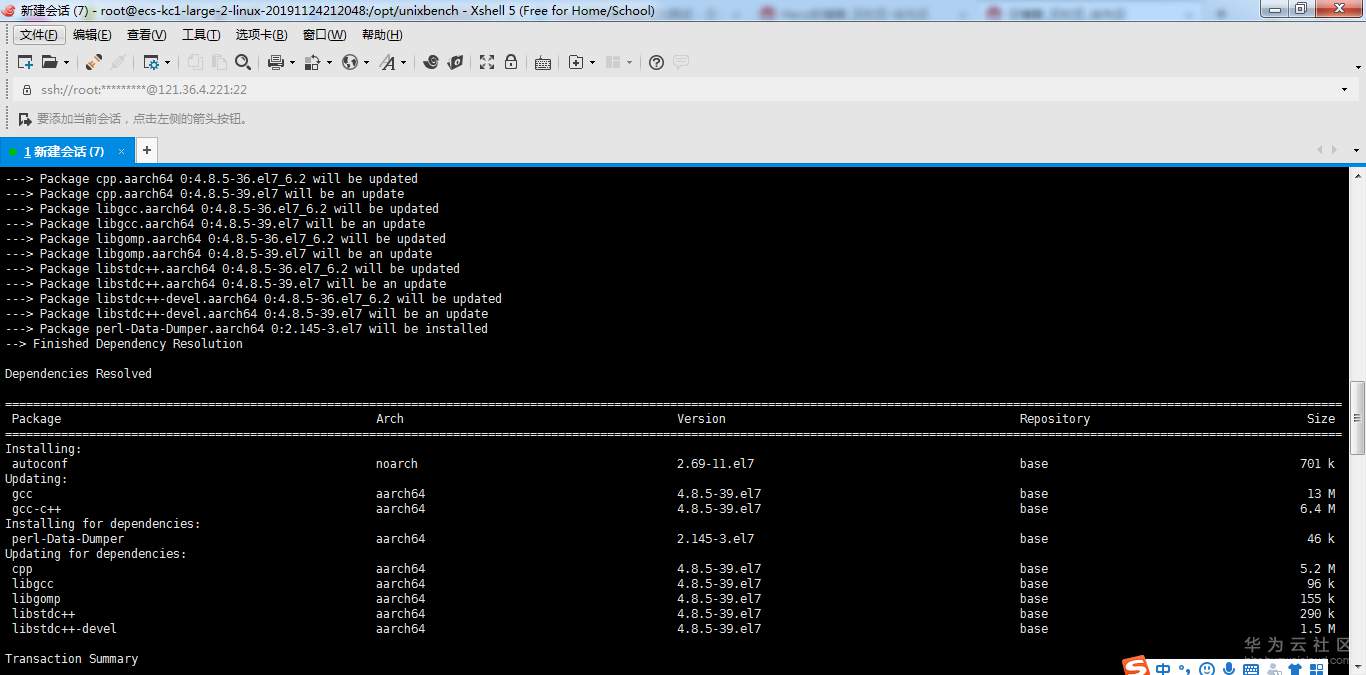Click the terminal scrollbar up arrow
The width and height of the screenshot is (1366, 675).
pos(1357,175)
